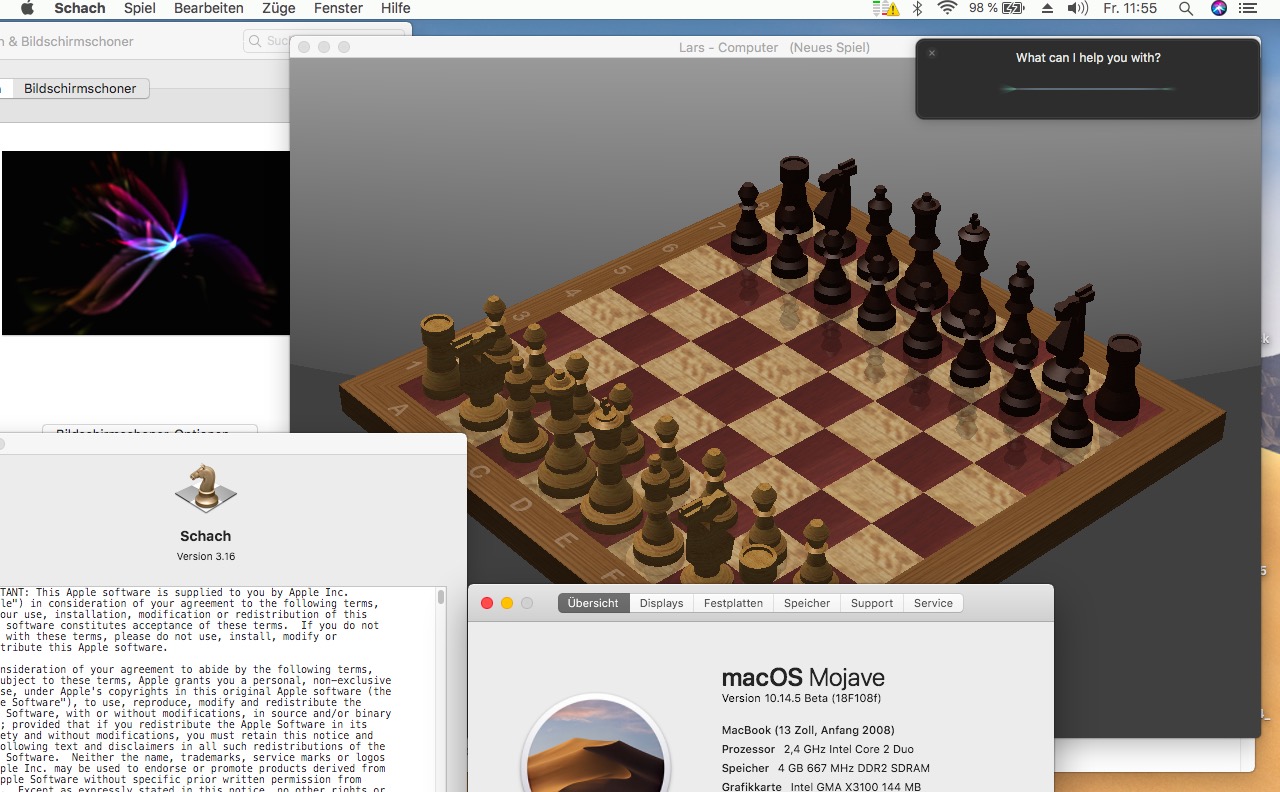This screenshot has height=792, width=1280.
Task: Select the white king with cross on e1
Action: [608, 465]
